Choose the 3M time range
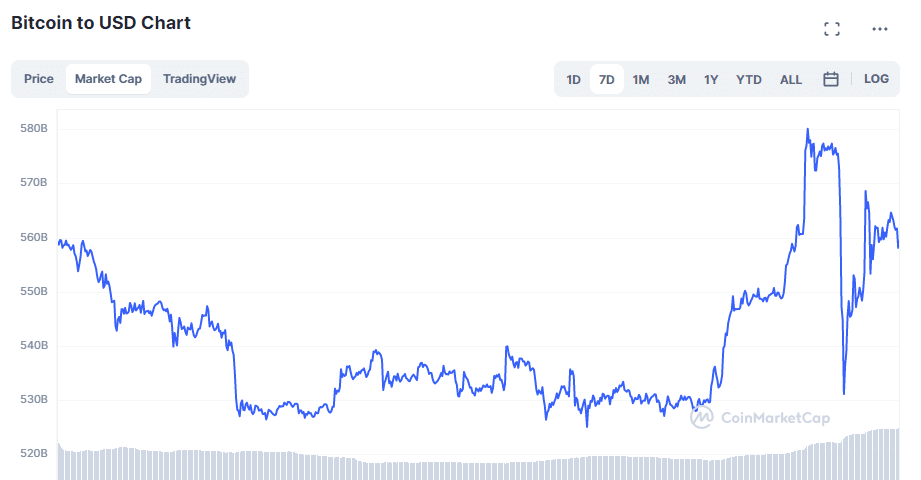921x480 pixels. point(677,79)
